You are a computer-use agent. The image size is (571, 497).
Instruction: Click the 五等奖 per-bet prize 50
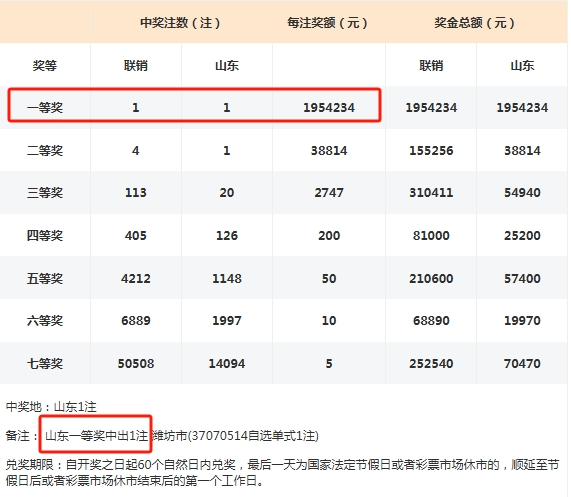pyautogui.click(x=329, y=279)
